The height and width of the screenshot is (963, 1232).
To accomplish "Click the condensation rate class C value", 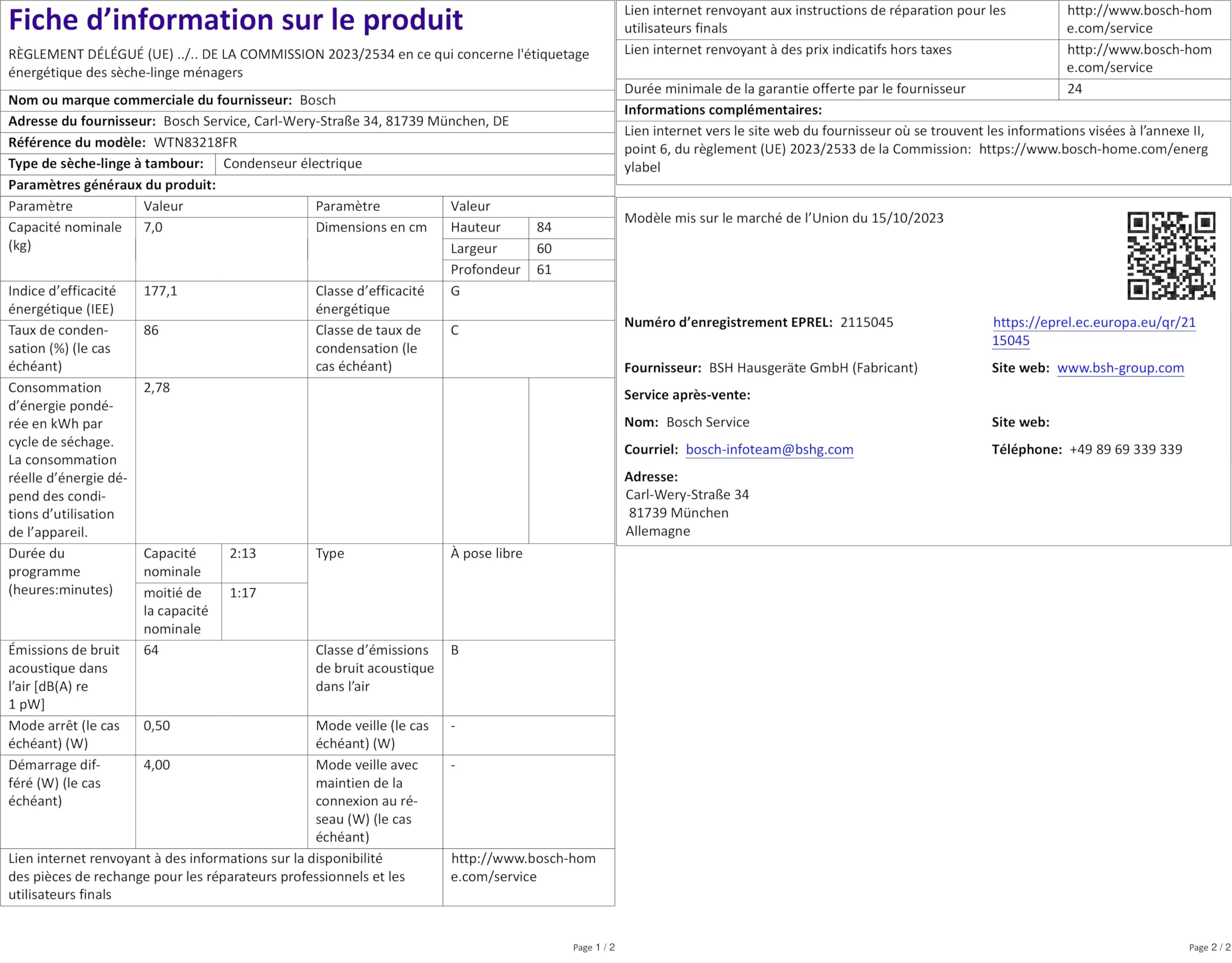I will click(x=455, y=330).
